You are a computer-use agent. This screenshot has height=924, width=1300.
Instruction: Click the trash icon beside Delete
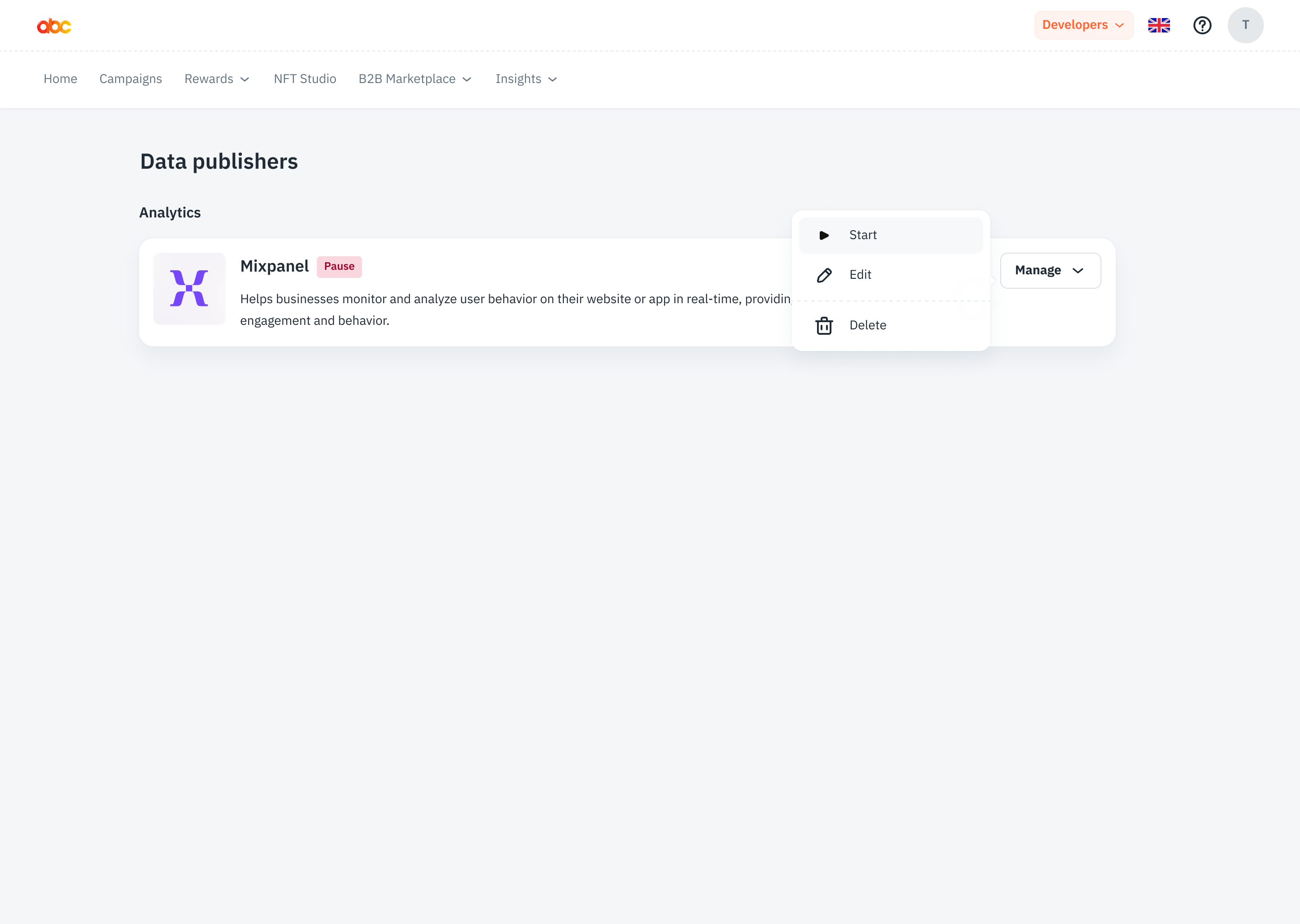[x=824, y=325]
